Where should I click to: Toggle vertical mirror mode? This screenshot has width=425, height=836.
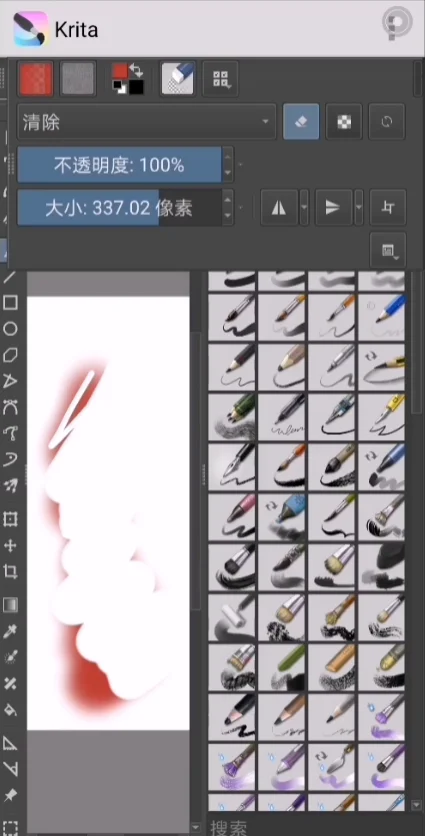333,207
